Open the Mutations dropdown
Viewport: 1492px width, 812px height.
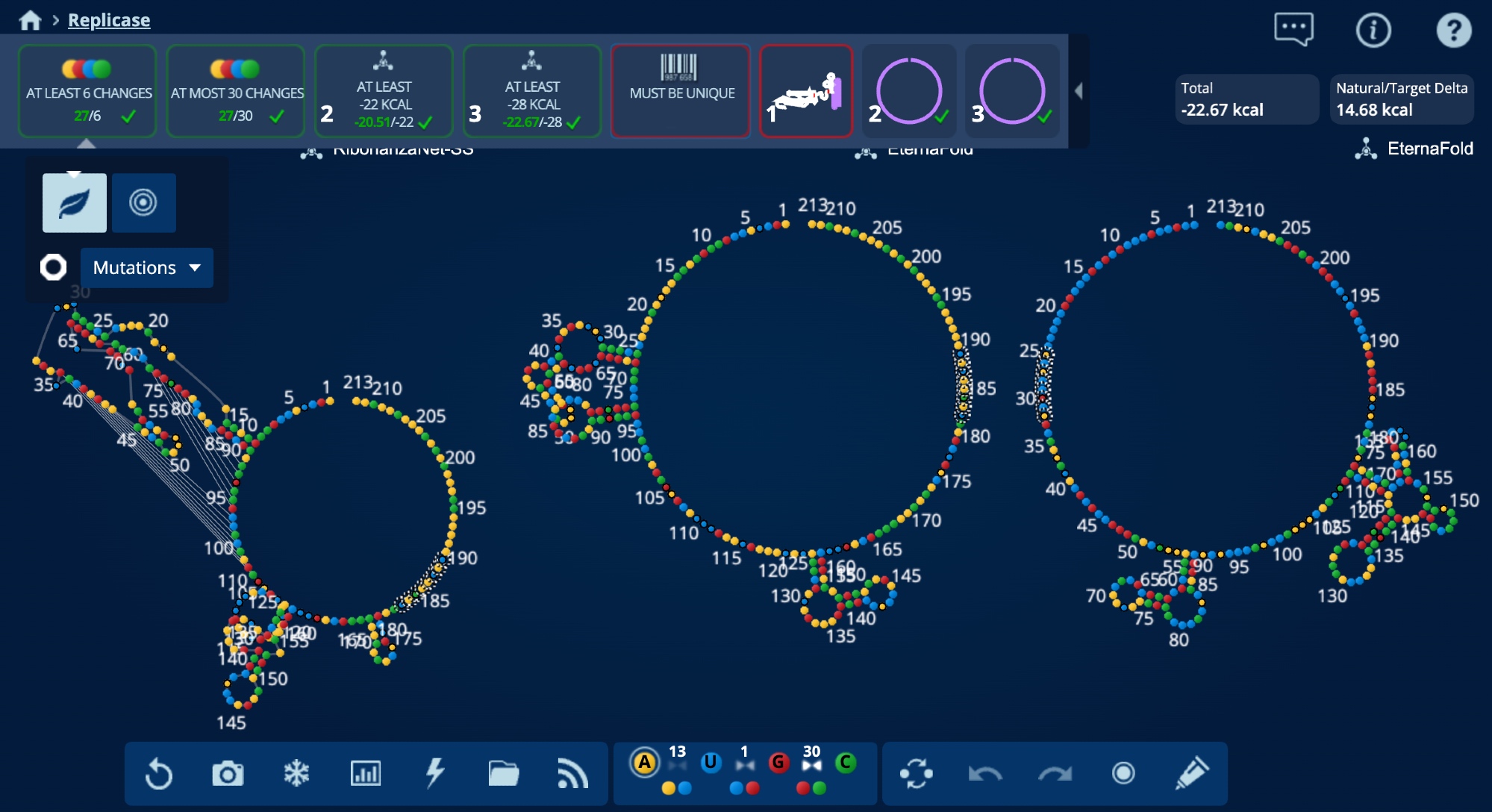tap(147, 268)
